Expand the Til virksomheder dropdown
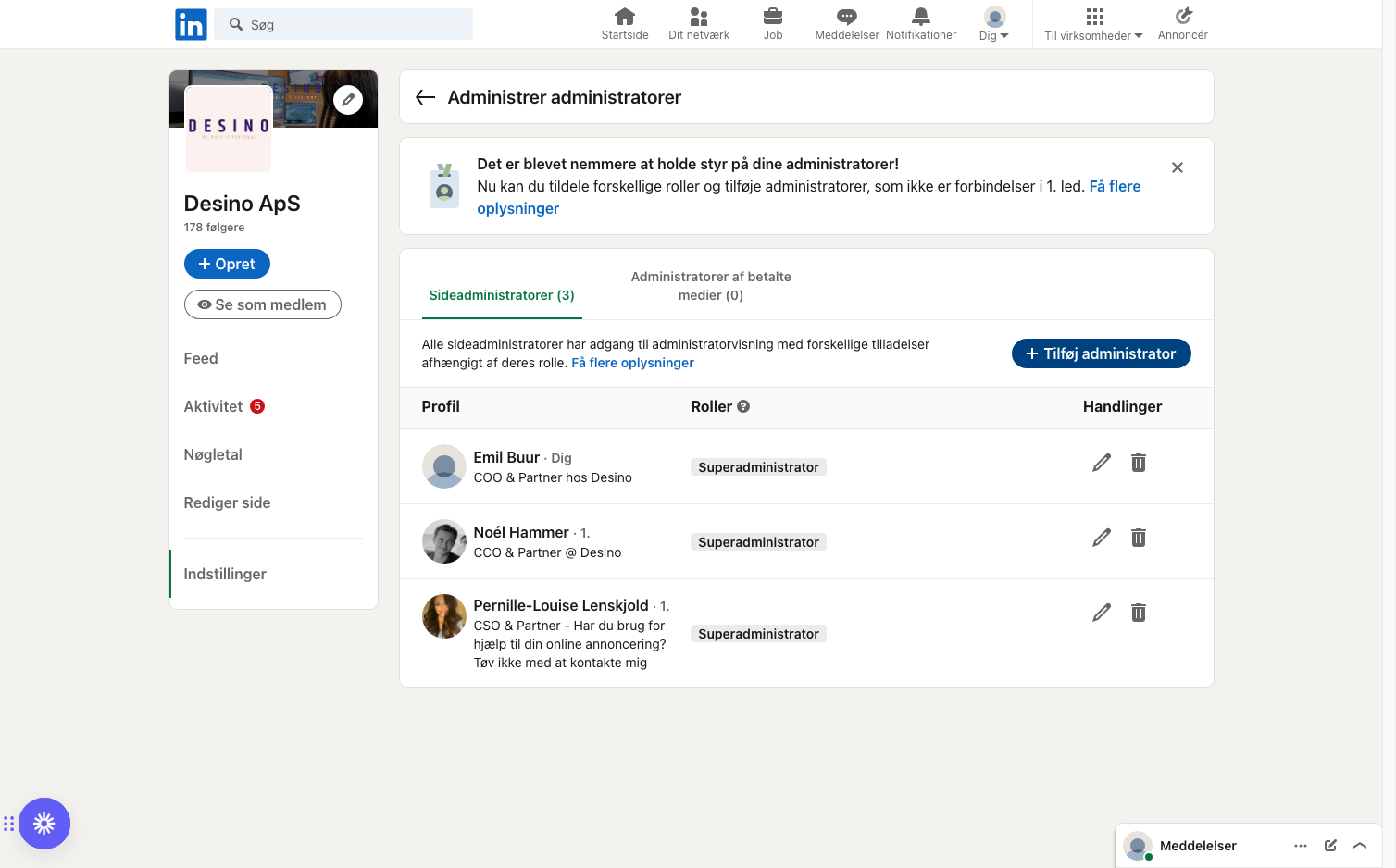The height and width of the screenshot is (868, 1396). click(1094, 24)
